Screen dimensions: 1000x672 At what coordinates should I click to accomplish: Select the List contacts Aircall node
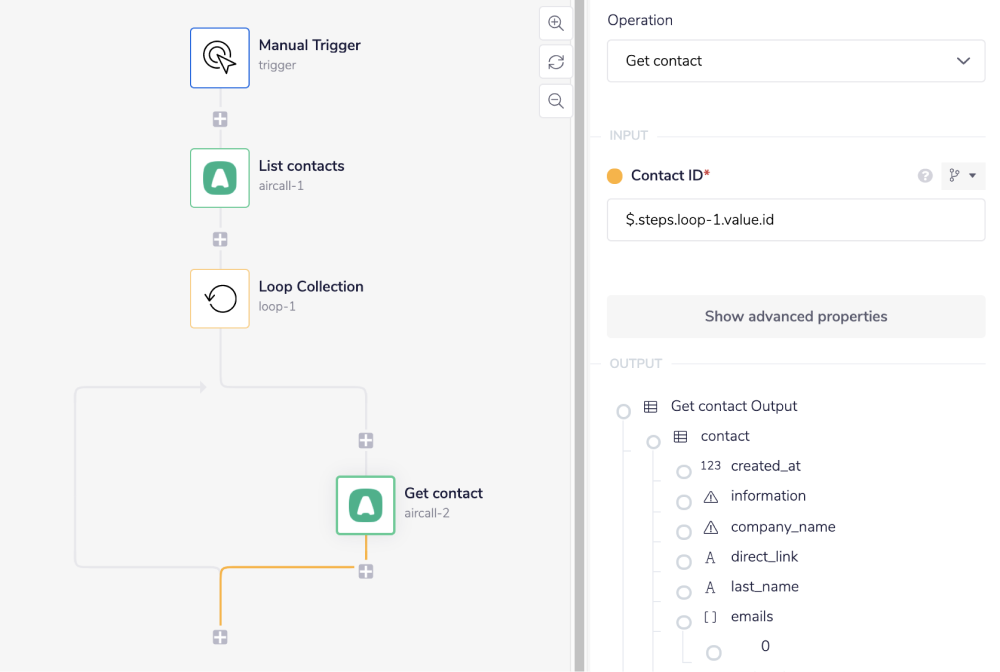[x=220, y=178]
